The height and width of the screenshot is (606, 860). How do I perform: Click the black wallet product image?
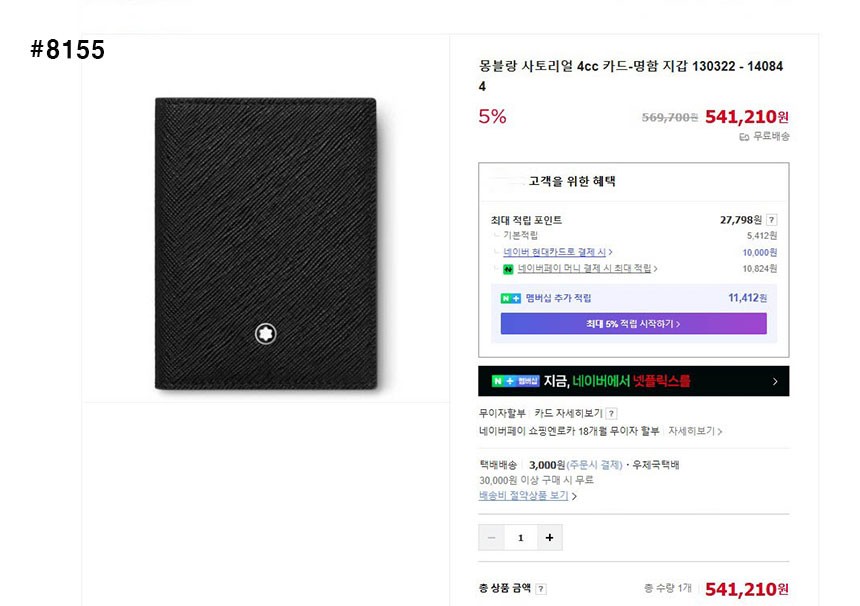pos(266,243)
